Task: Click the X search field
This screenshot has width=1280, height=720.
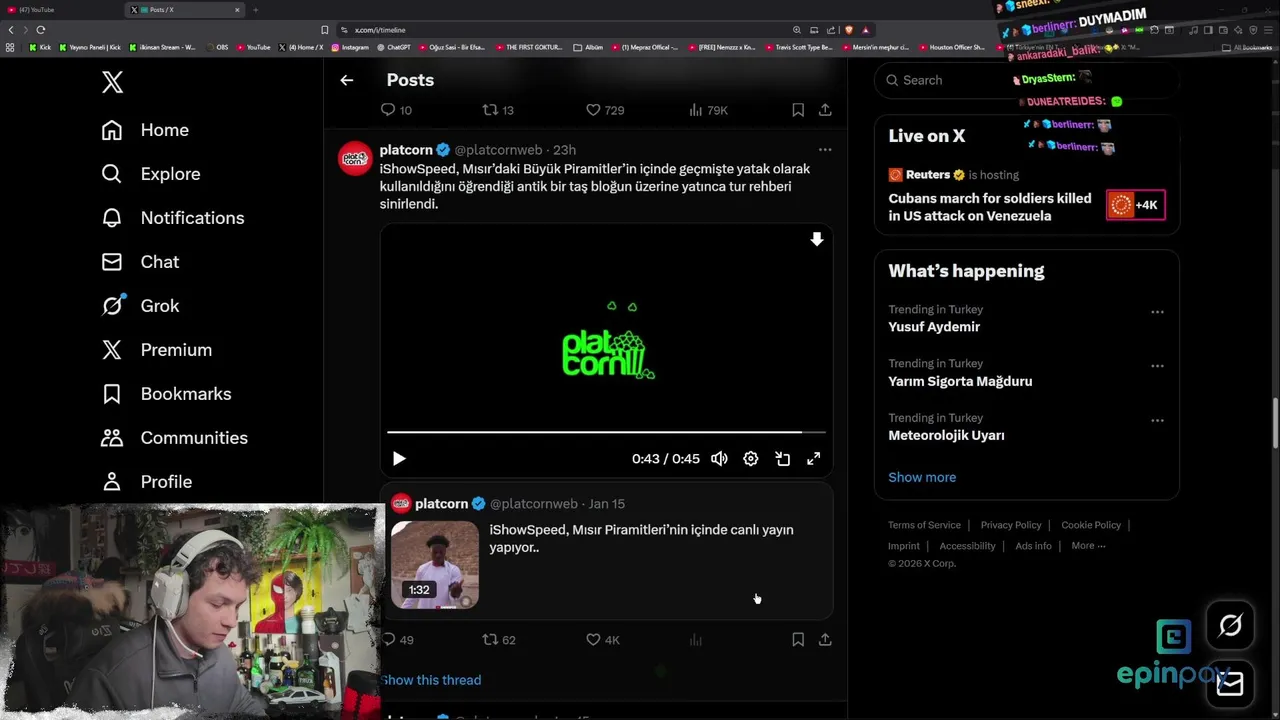Action: [1027, 80]
